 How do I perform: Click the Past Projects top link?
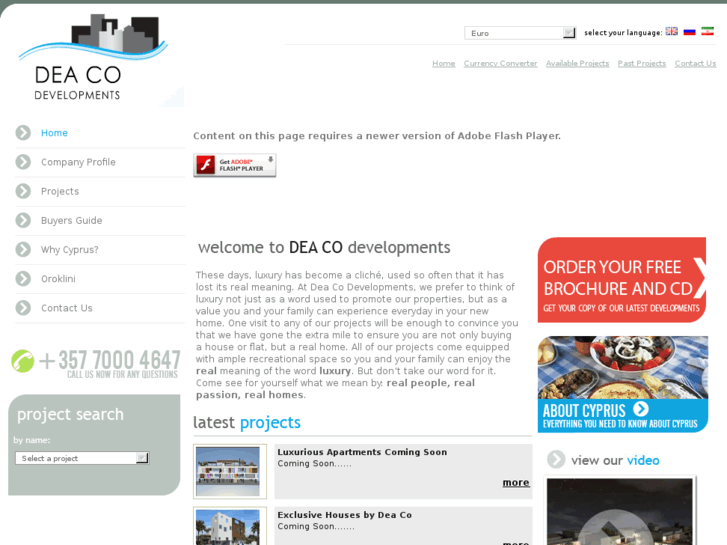642,63
